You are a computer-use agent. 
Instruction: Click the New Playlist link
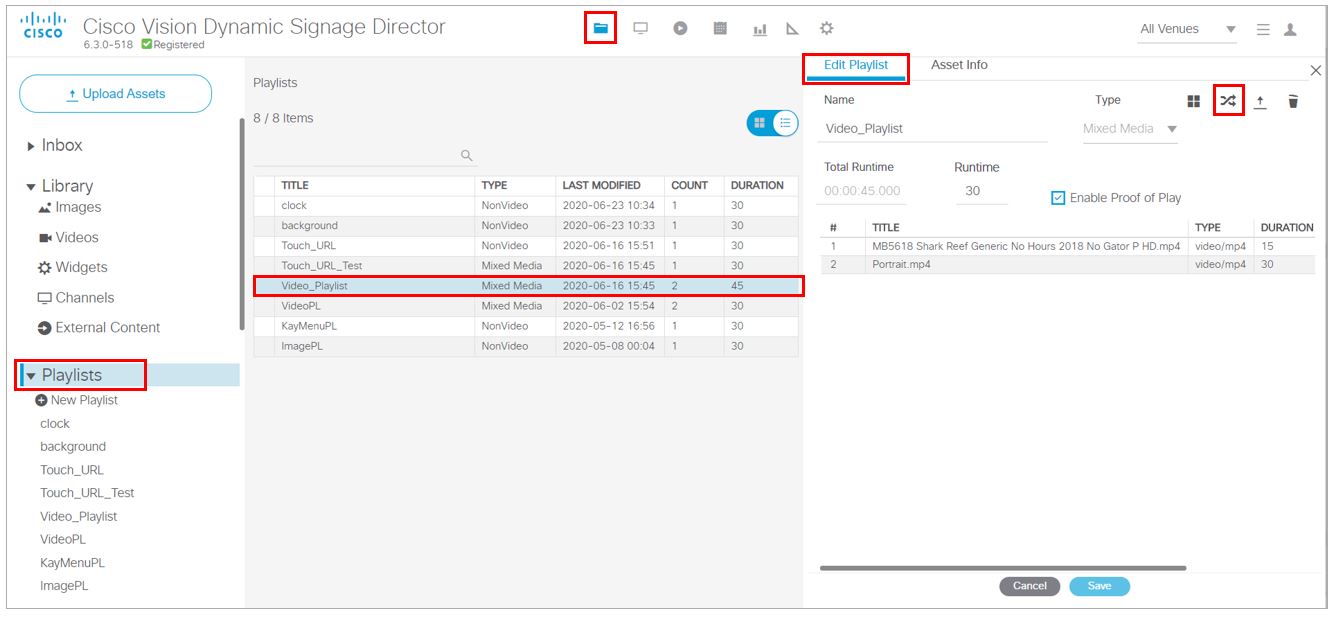84,400
